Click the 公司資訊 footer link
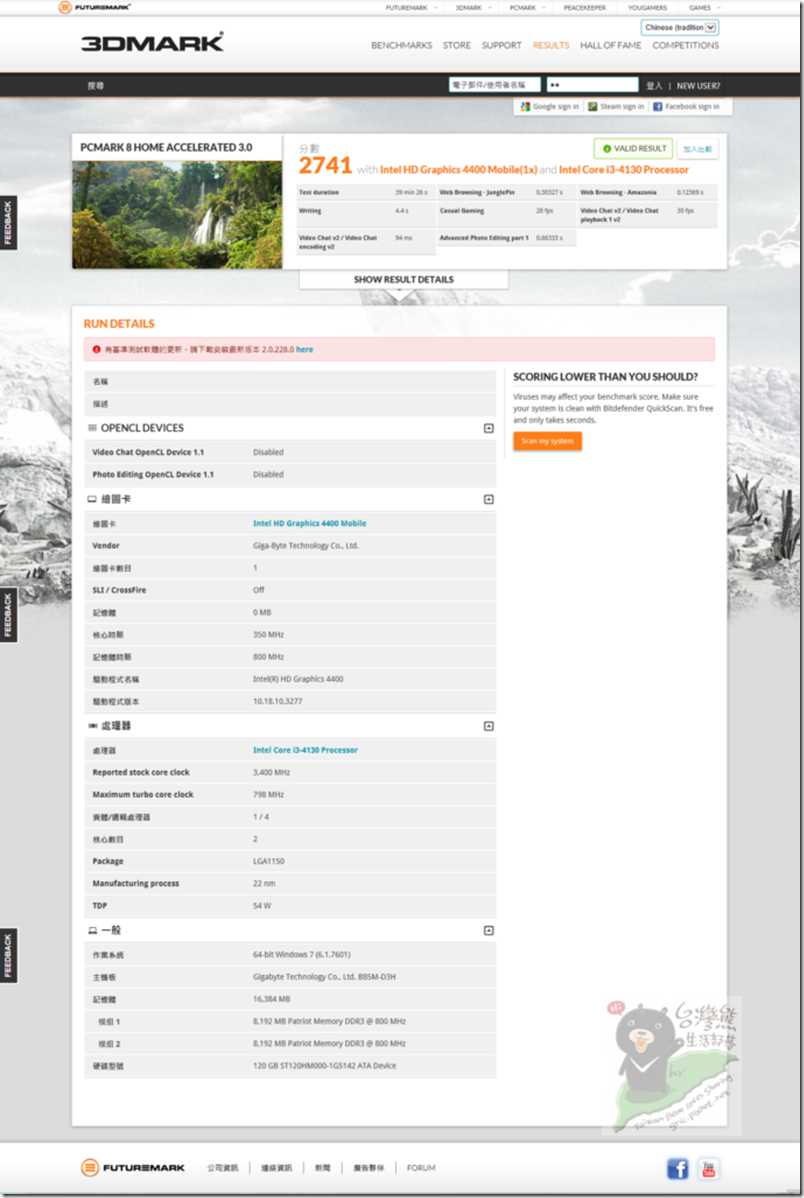 pyautogui.click(x=222, y=1168)
